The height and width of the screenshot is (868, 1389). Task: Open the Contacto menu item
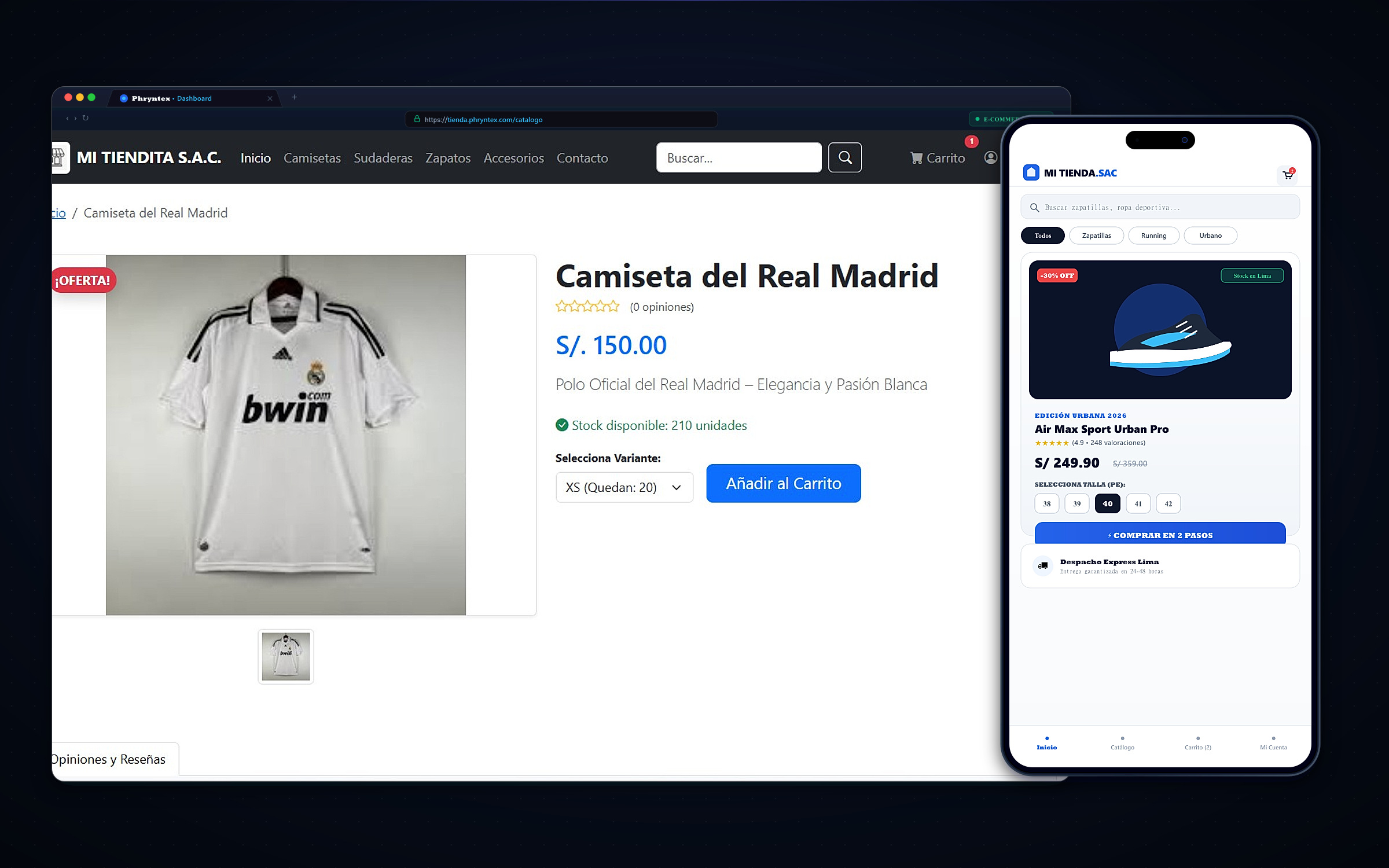[582, 158]
